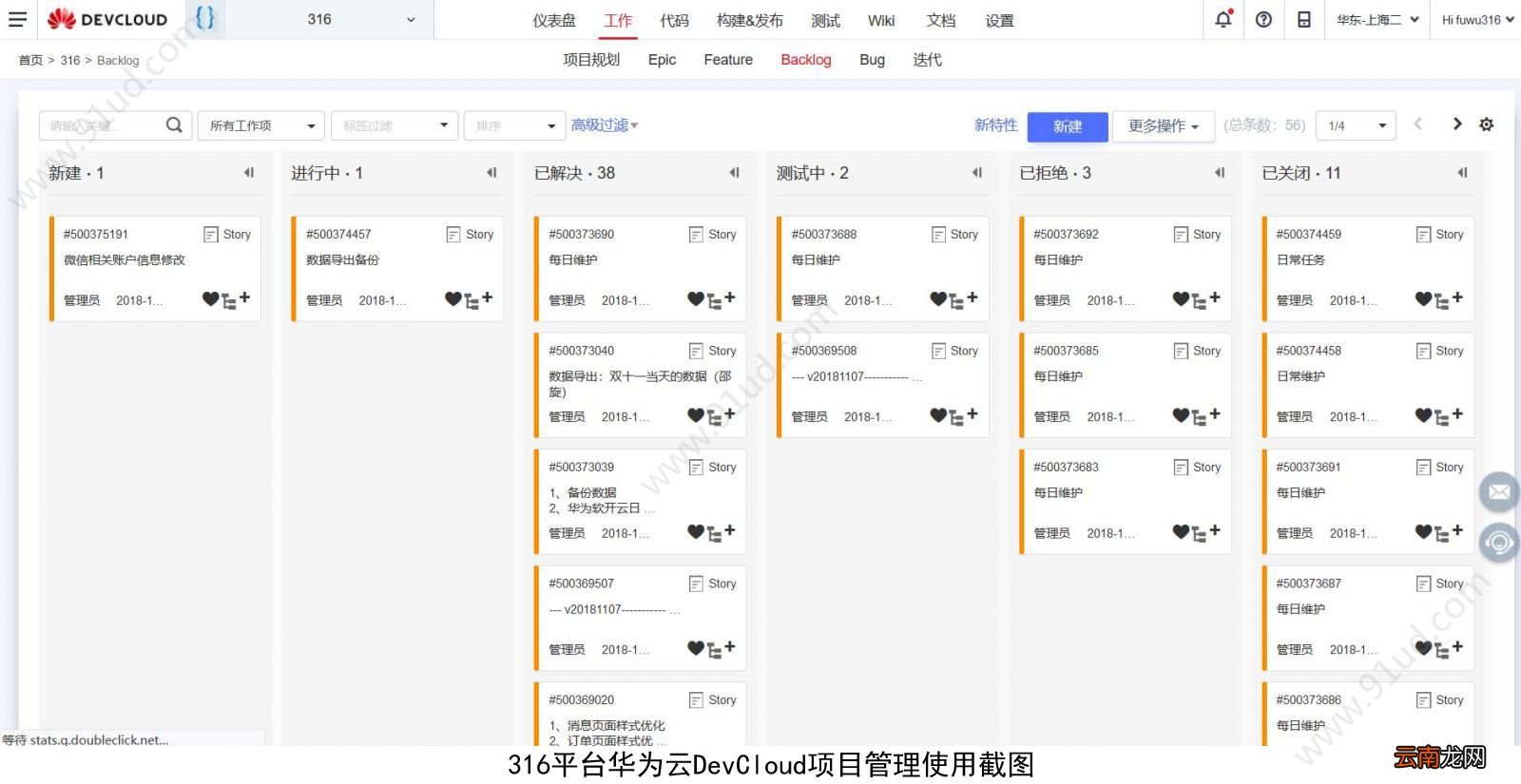Open the Wiki menu
The width and height of the screenshot is (1521, 784).
click(881, 20)
